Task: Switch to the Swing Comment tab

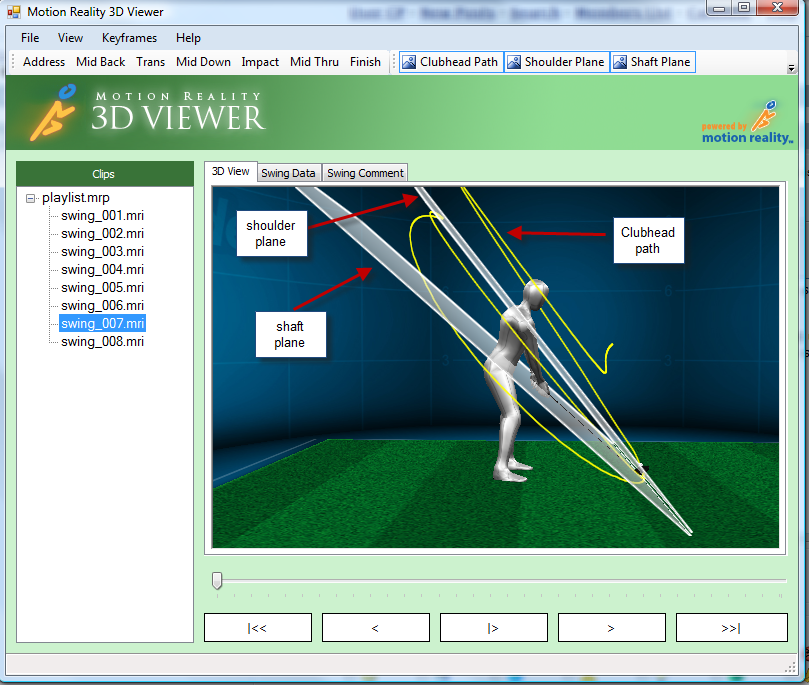Action: 365,173
